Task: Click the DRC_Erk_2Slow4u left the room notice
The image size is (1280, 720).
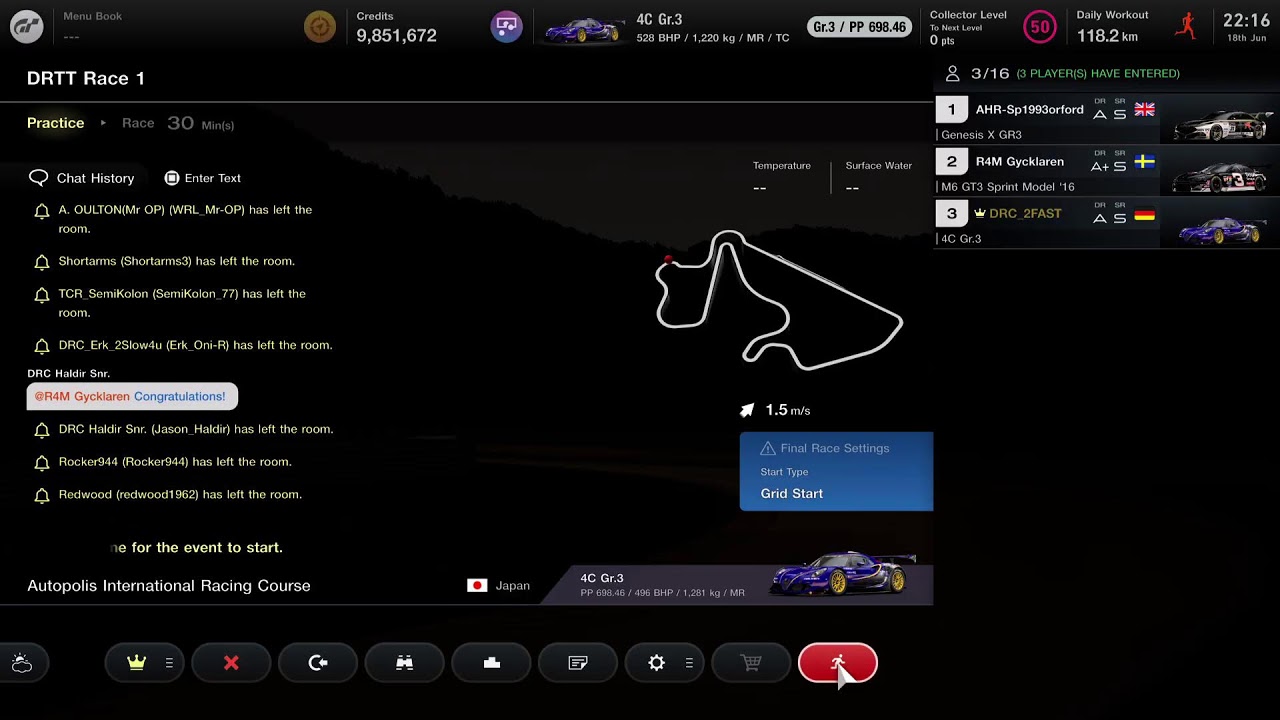Action: point(195,345)
